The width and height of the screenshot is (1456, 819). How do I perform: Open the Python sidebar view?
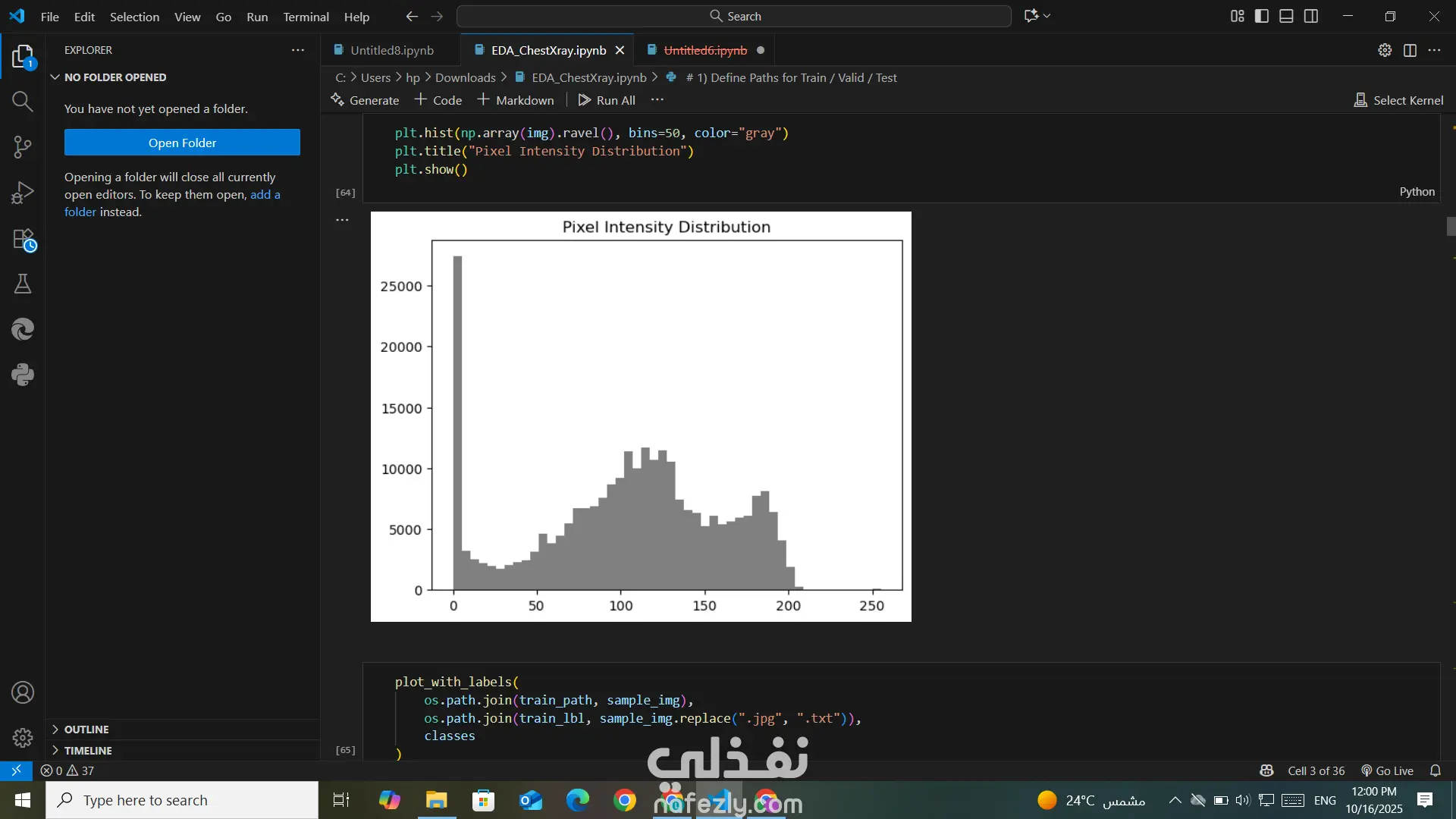coord(23,375)
